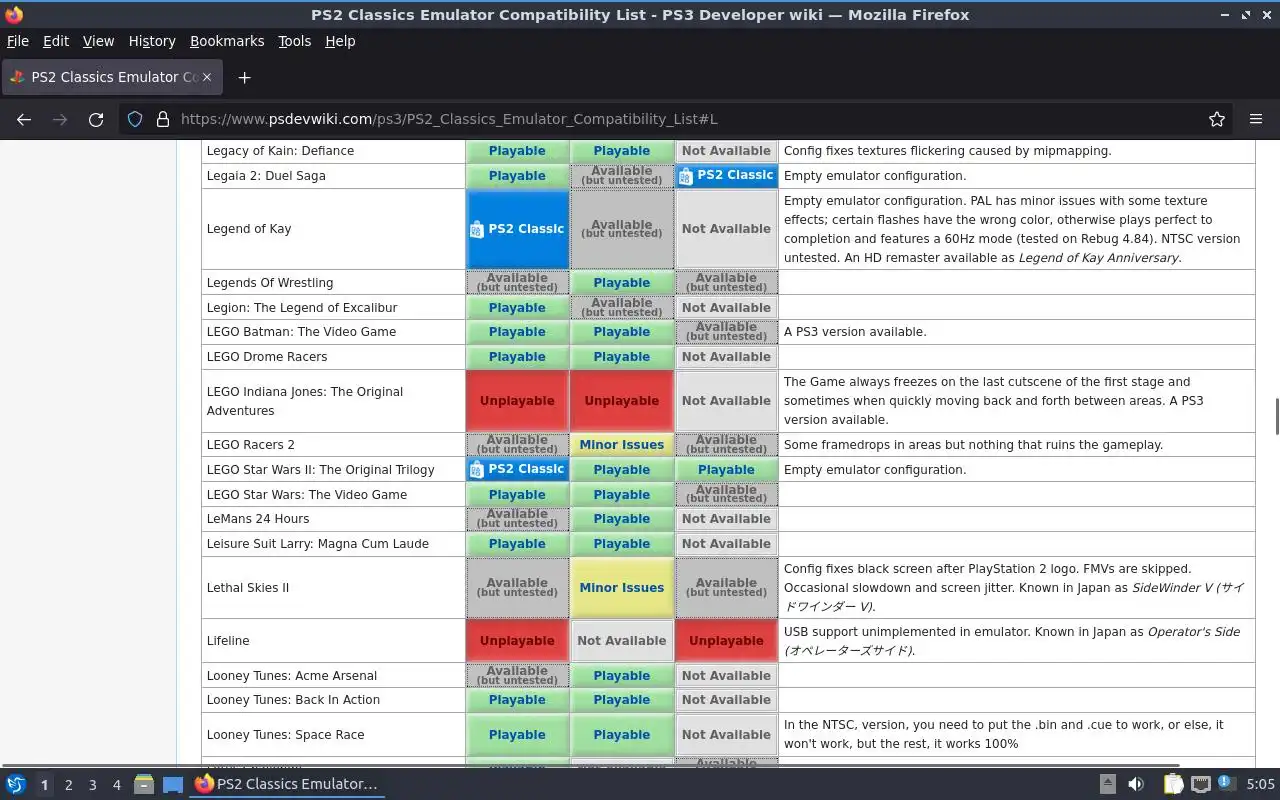
Task: Click the Not Available cell for LEGO Drome Racers
Action: (x=726, y=357)
